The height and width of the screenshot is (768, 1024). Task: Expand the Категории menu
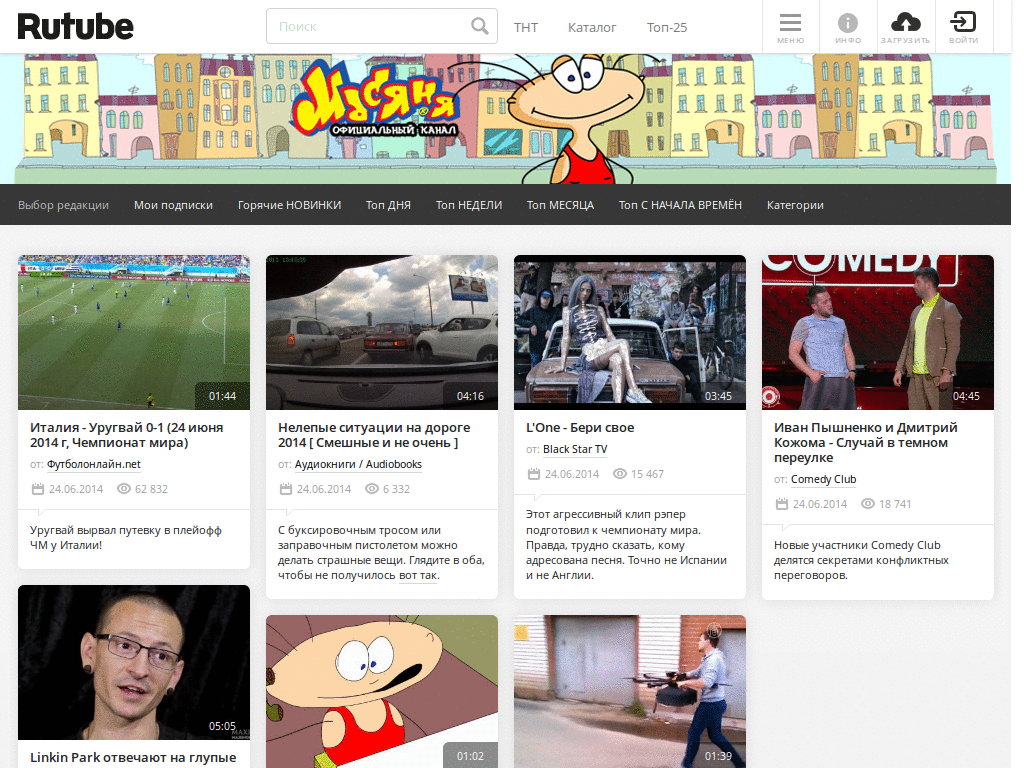pos(795,204)
